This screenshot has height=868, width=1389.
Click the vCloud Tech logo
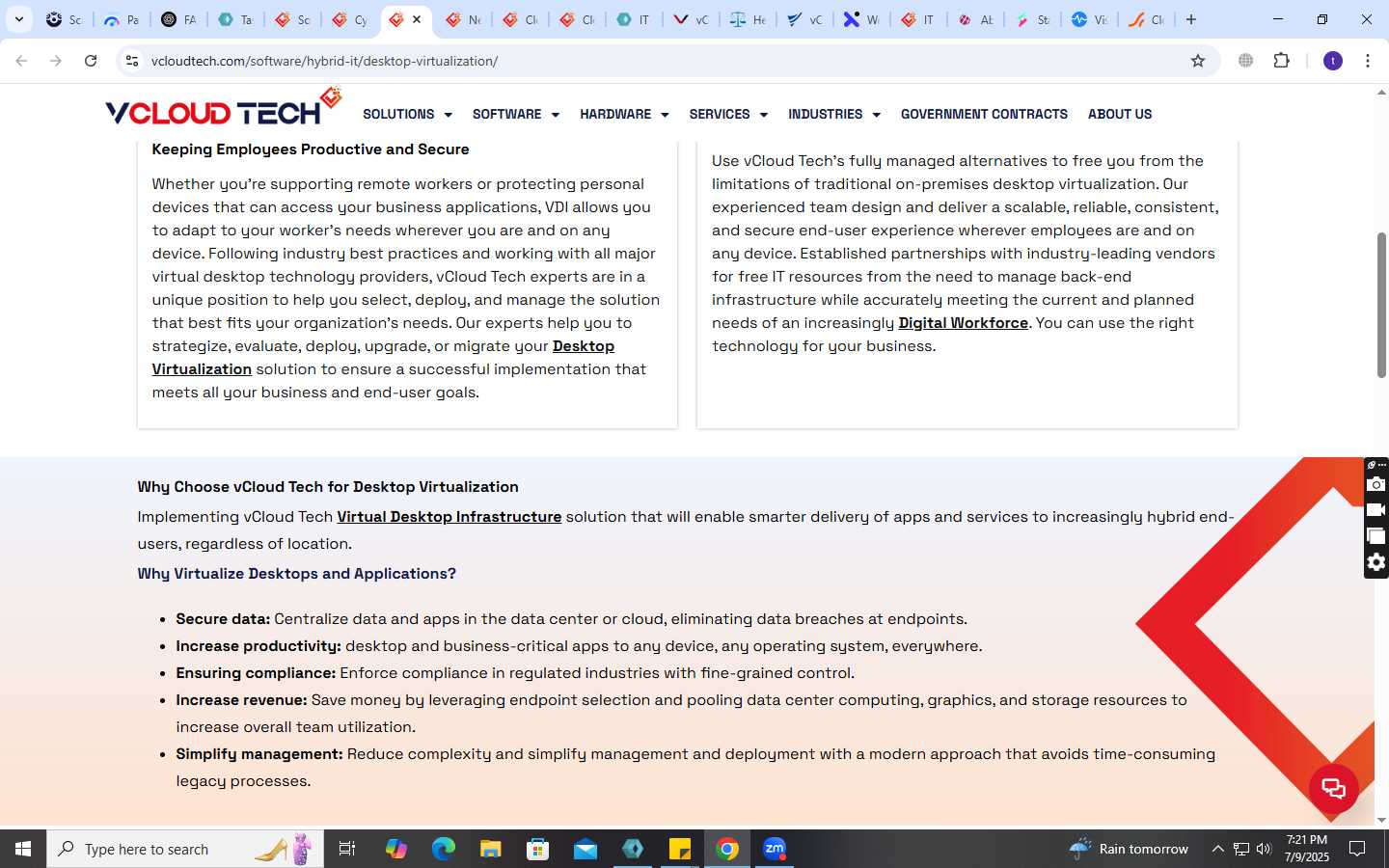[223, 108]
